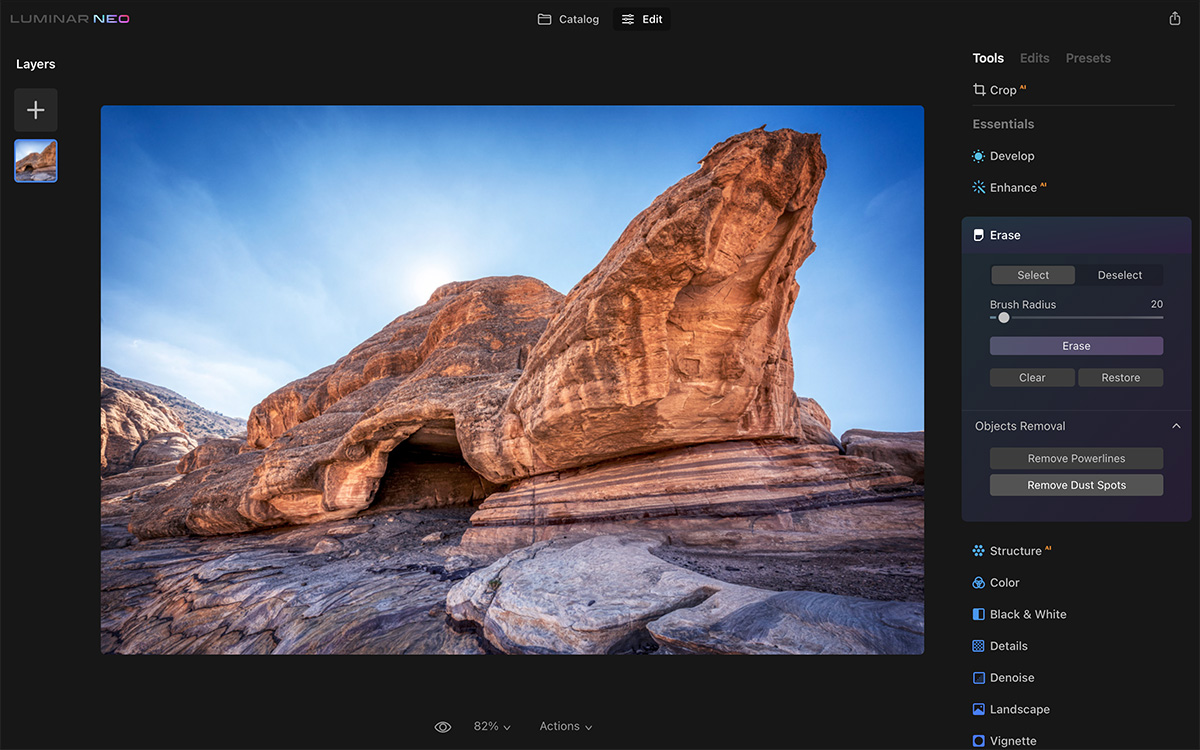The height and width of the screenshot is (750, 1200).
Task: Open the Crop AI tool
Action: click(x=1001, y=90)
